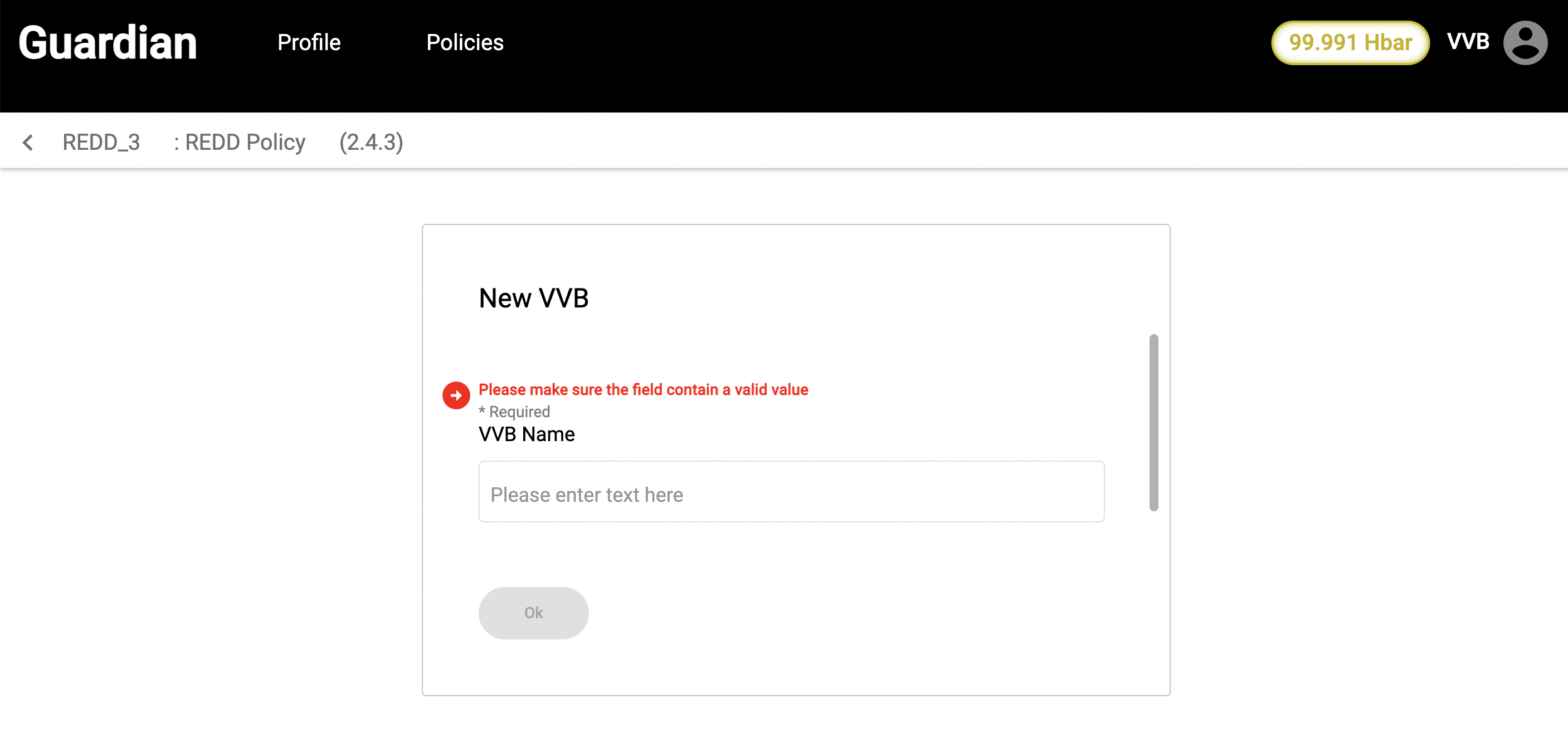Viewport: 1568px width, 743px height.
Task: Click the * Required indicator text
Action: [514, 412]
